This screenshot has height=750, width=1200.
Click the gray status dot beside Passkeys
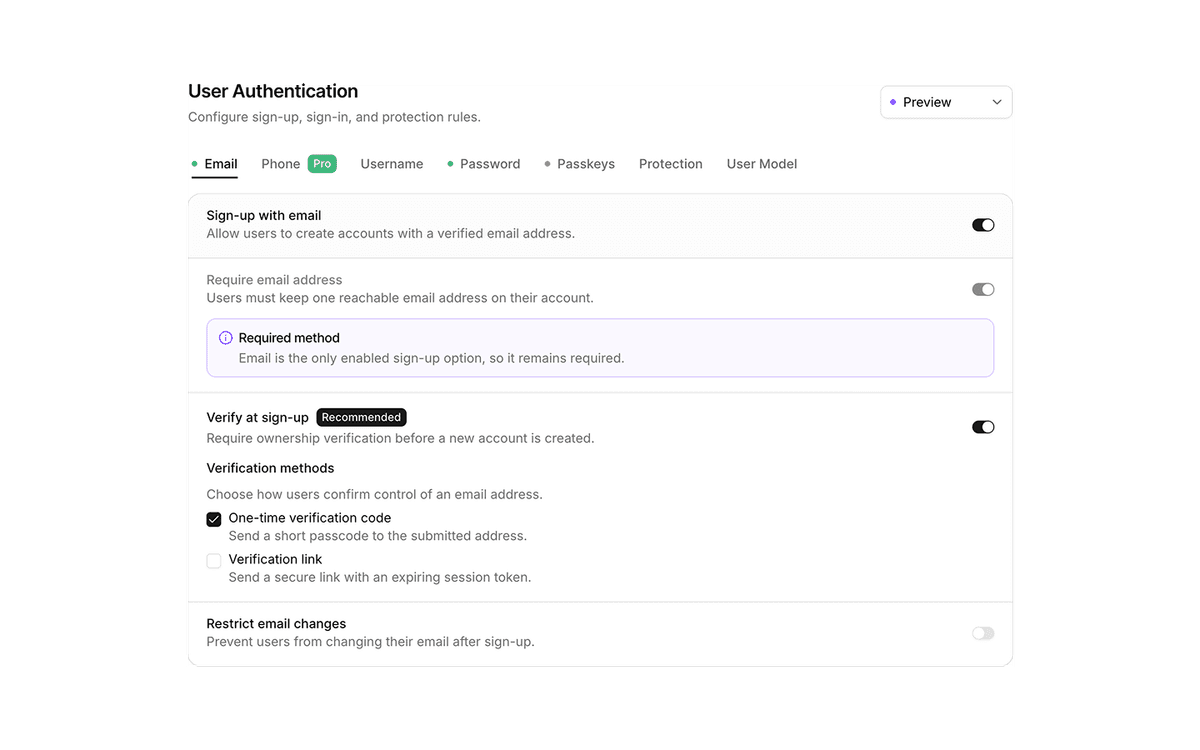[547, 164]
